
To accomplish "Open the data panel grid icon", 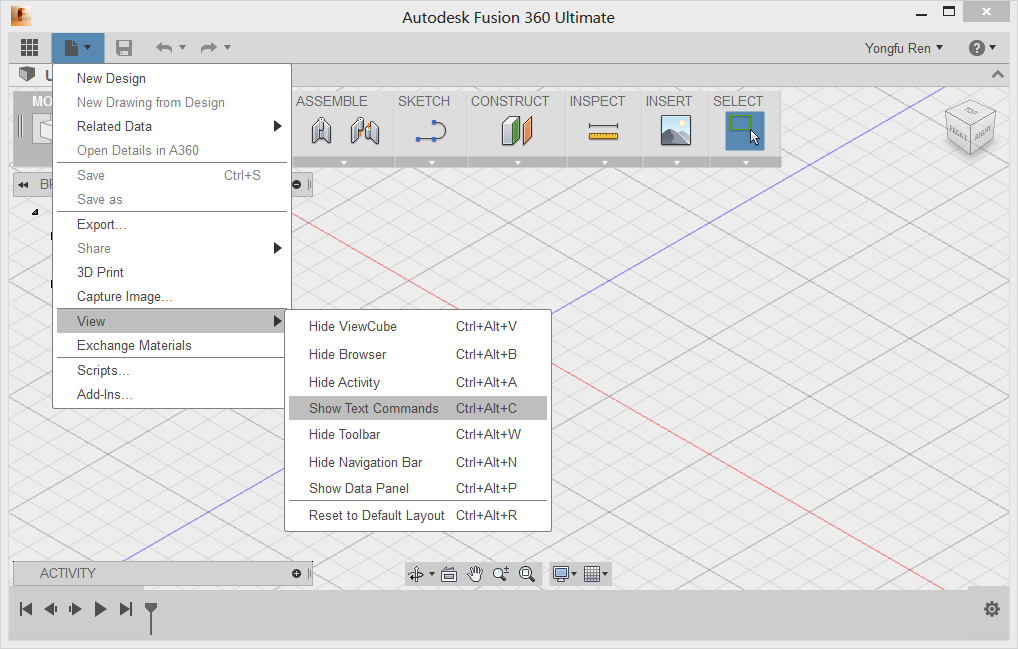I will pos(29,47).
